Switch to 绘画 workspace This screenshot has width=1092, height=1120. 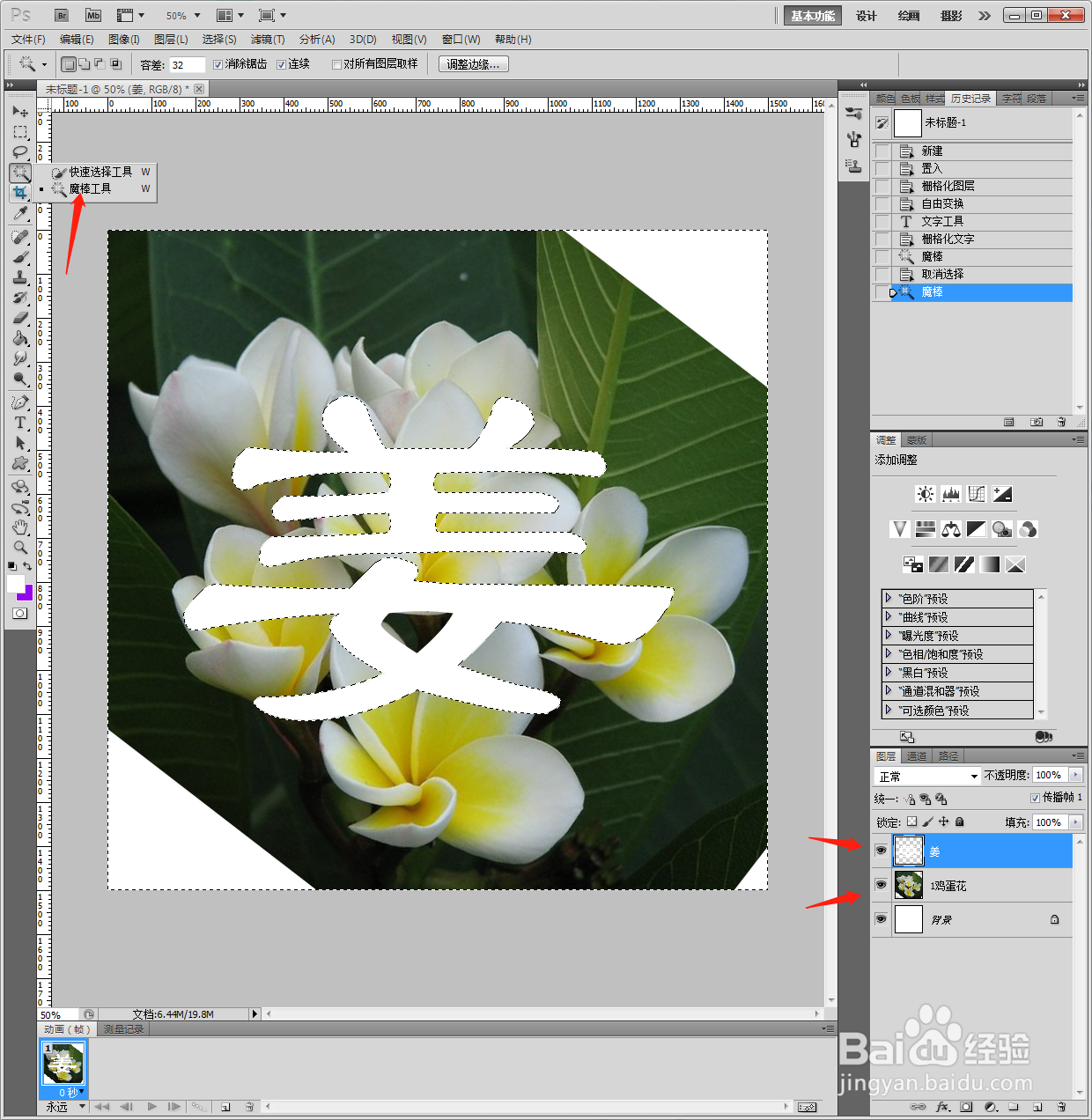tap(909, 16)
